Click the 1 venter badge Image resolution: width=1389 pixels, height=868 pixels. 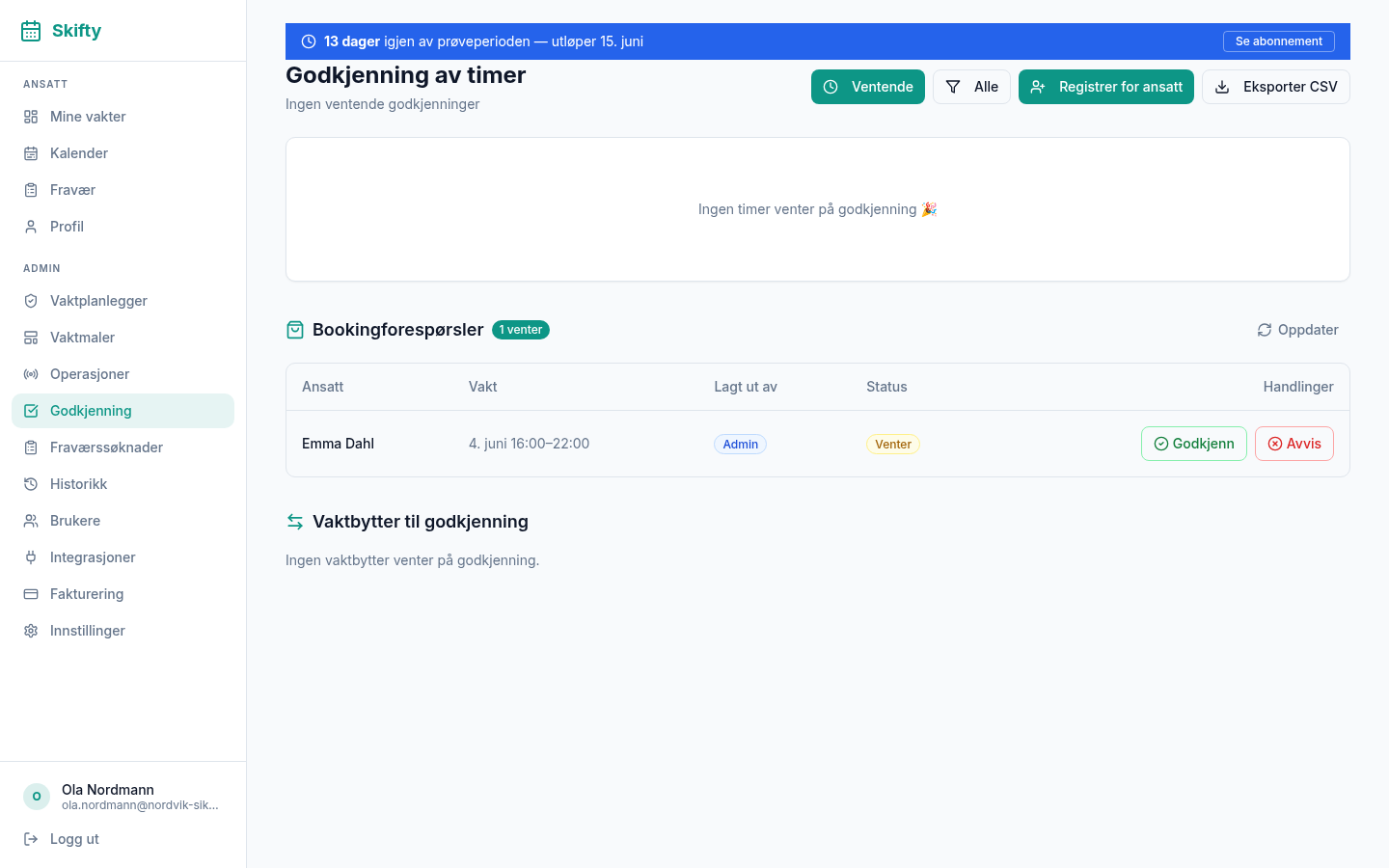click(521, 330)
